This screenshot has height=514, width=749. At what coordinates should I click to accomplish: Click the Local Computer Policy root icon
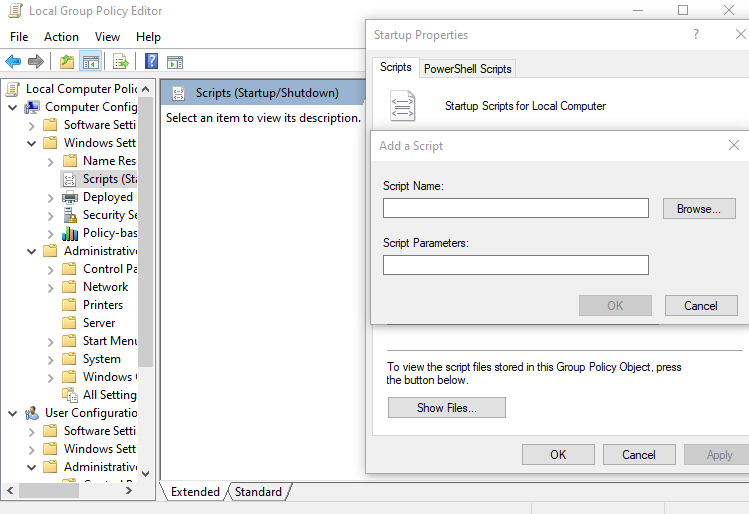(13, 89)
